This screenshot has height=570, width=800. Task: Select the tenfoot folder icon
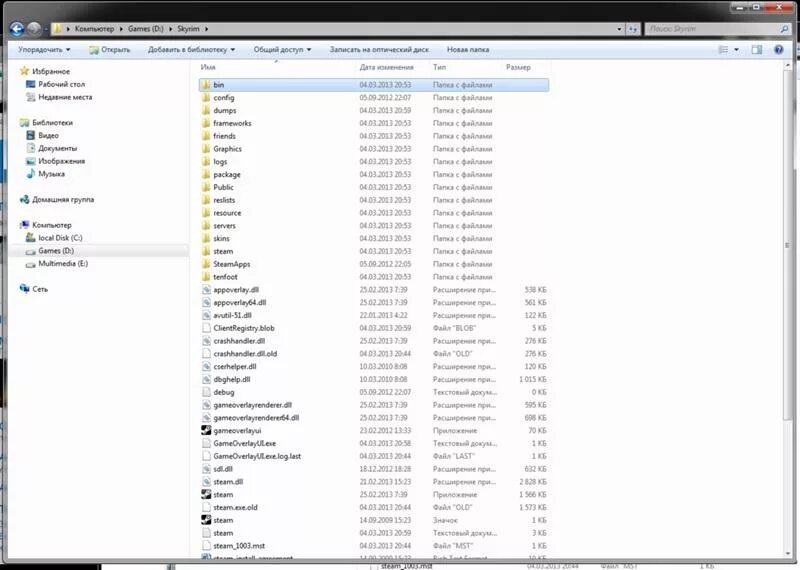point(206,277)
